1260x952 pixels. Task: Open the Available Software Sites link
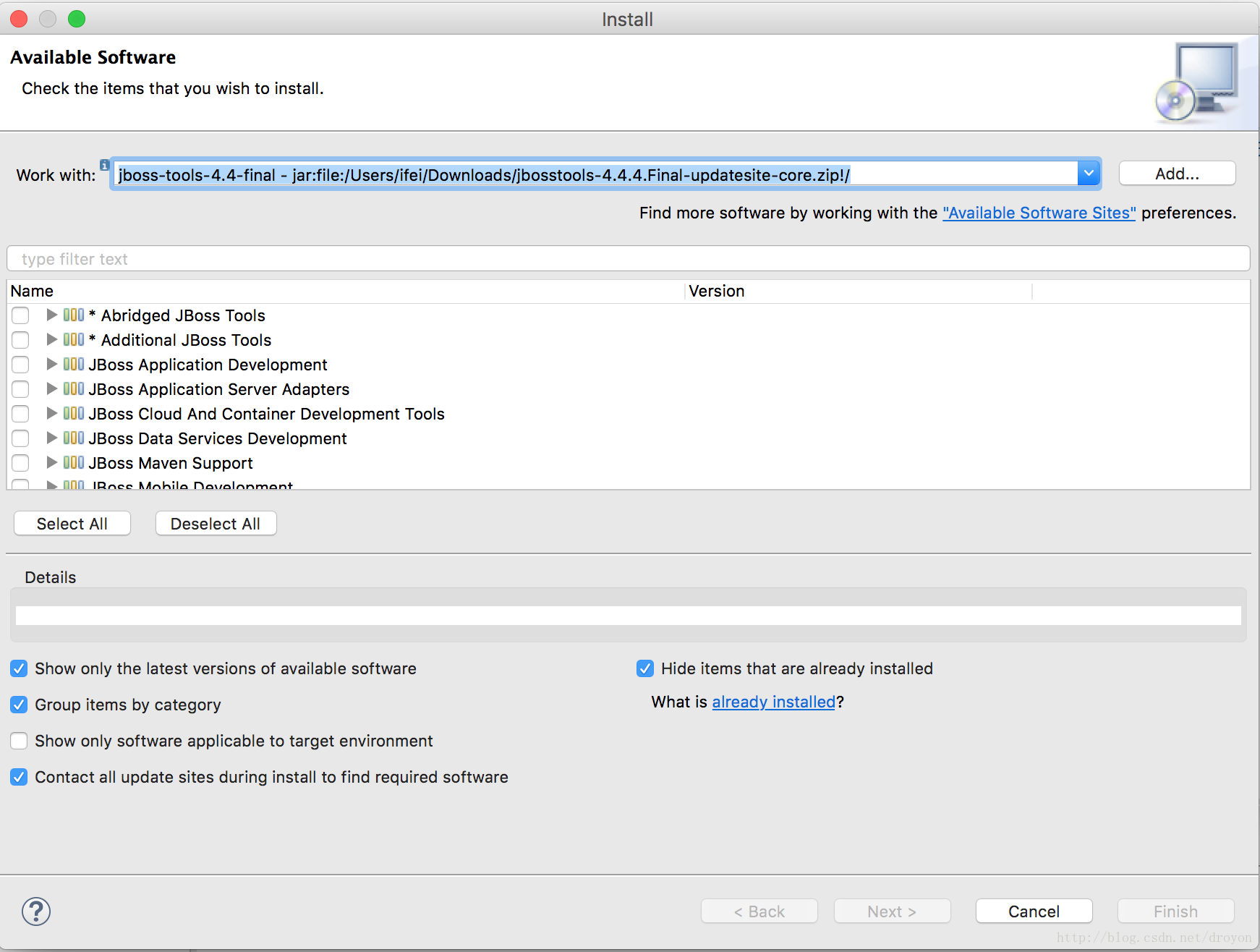pyautogui.click(x=1039, y=213)
